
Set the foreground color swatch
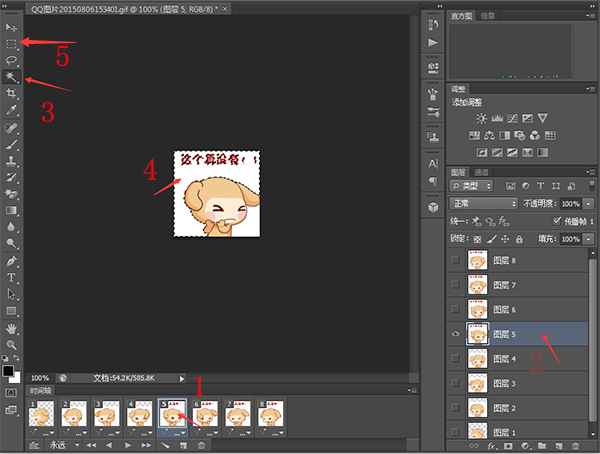(8, 371)
